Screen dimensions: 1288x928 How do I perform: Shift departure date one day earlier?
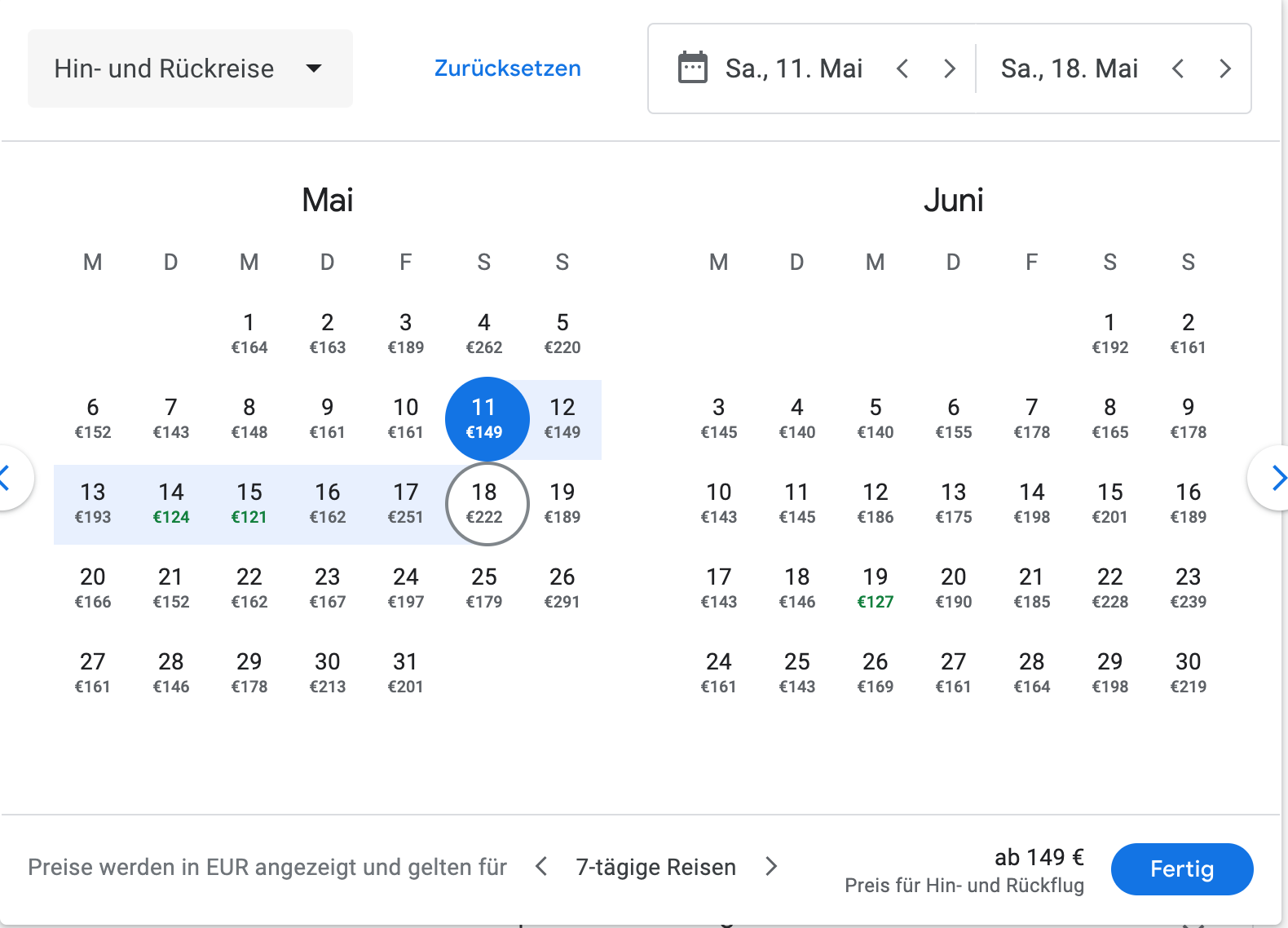point(902,68)
